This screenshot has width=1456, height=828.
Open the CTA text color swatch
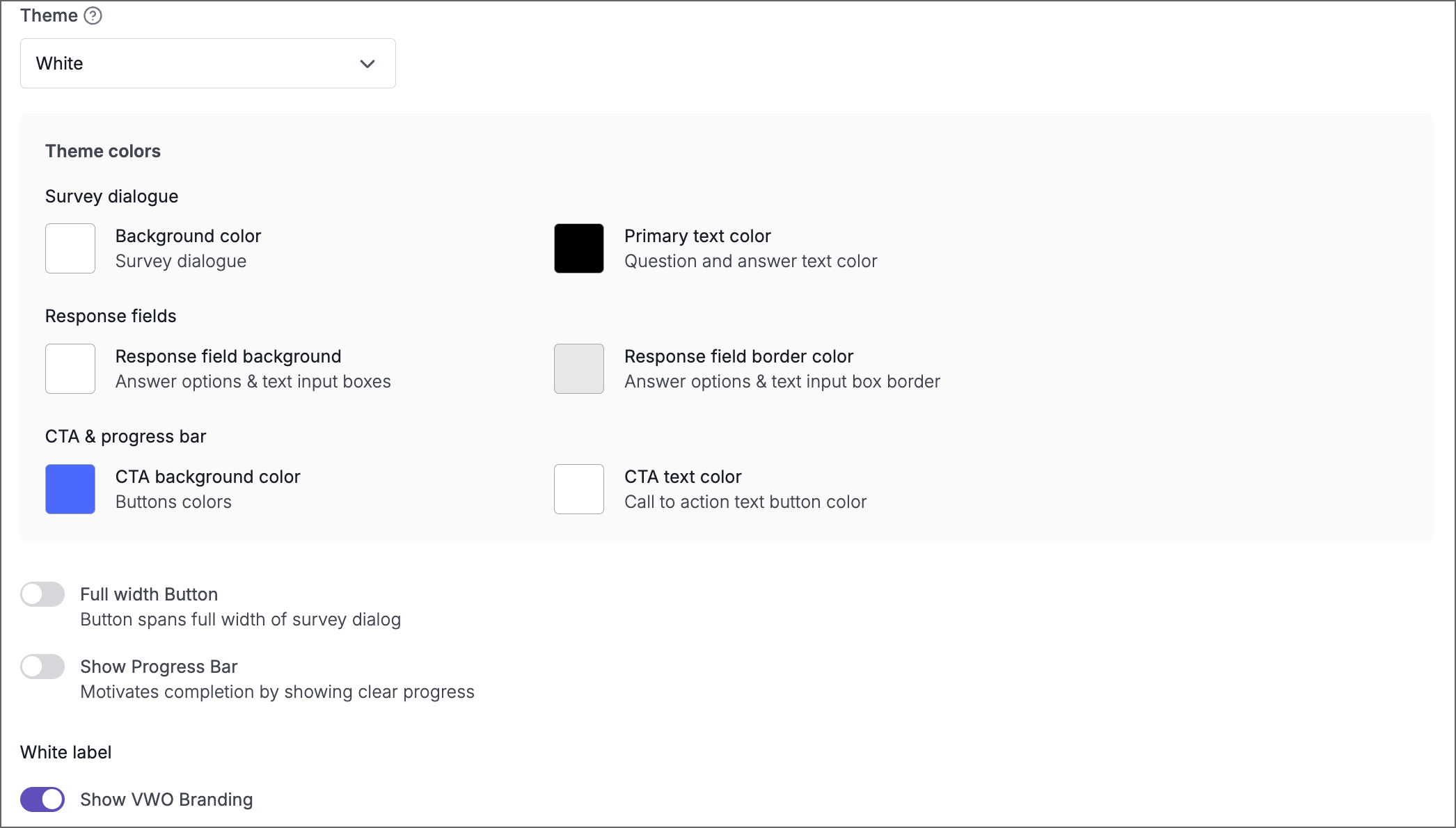(x=578, y=489)
